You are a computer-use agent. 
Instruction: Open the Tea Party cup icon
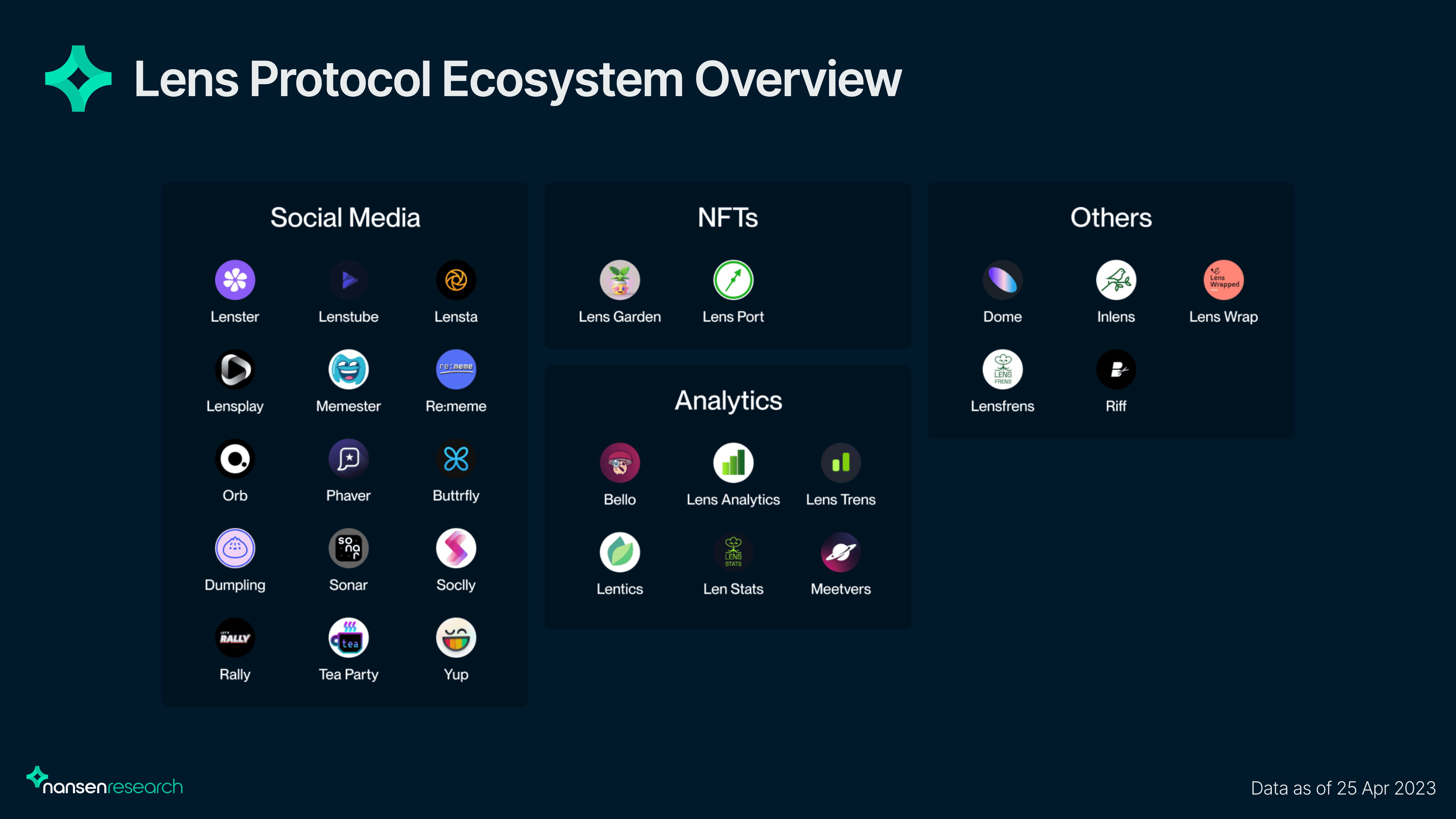point(348,638)
